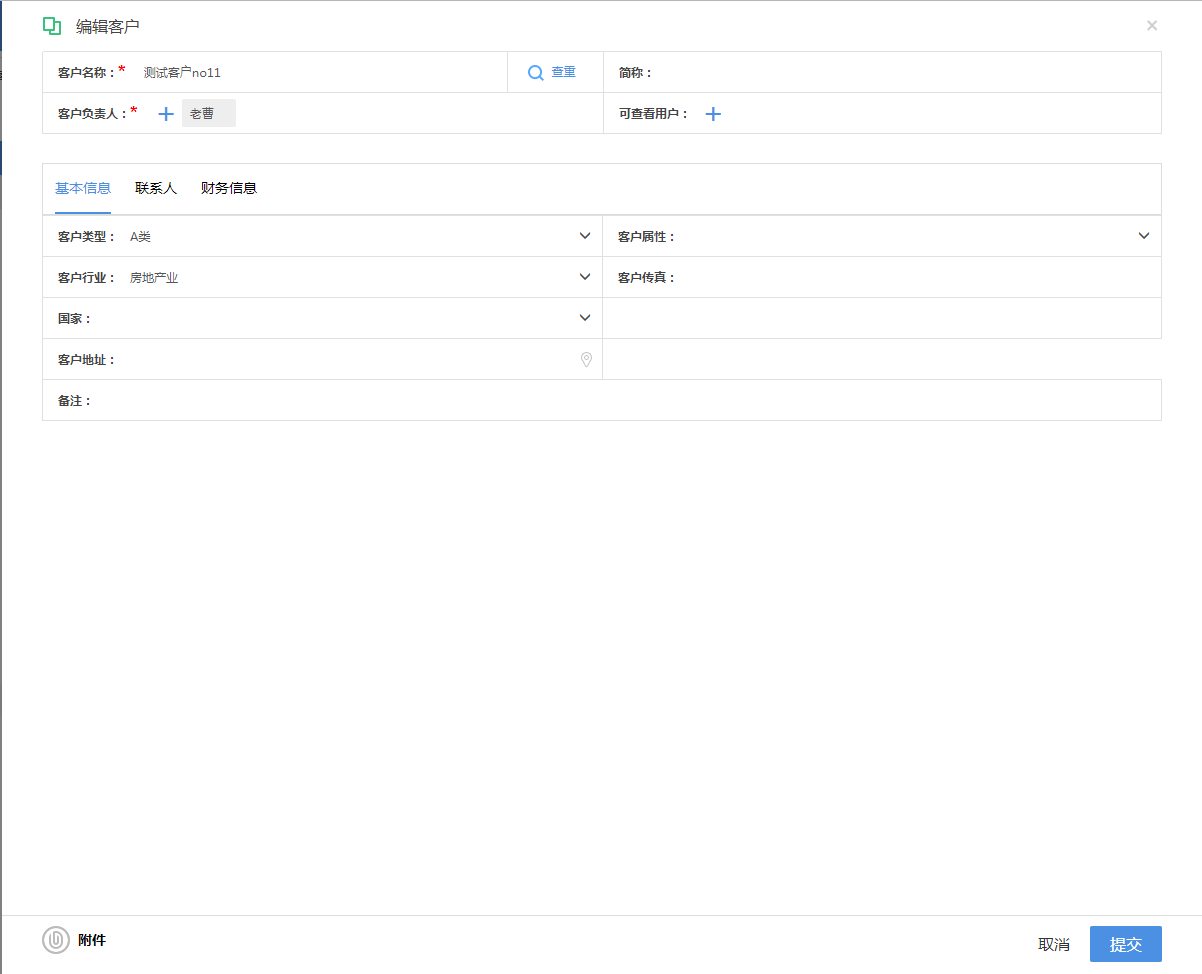This screenshot has width=1202, height=974.
Task: Expand the 客户属性 dropdown arrow
Action: click(x=1144, y=236)
